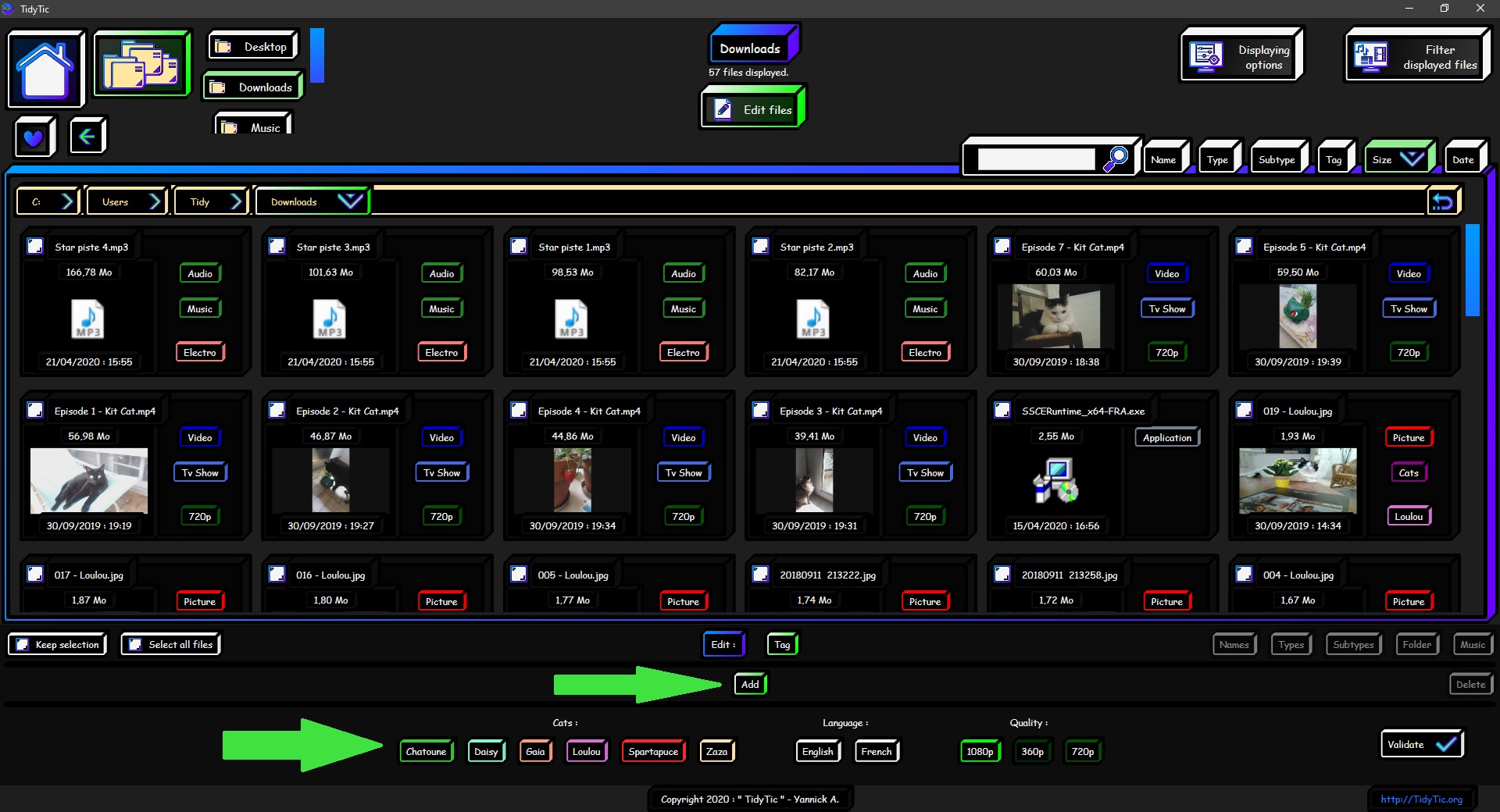Check Select all files
Screen dimensions: 1500x812
(135, 645)
